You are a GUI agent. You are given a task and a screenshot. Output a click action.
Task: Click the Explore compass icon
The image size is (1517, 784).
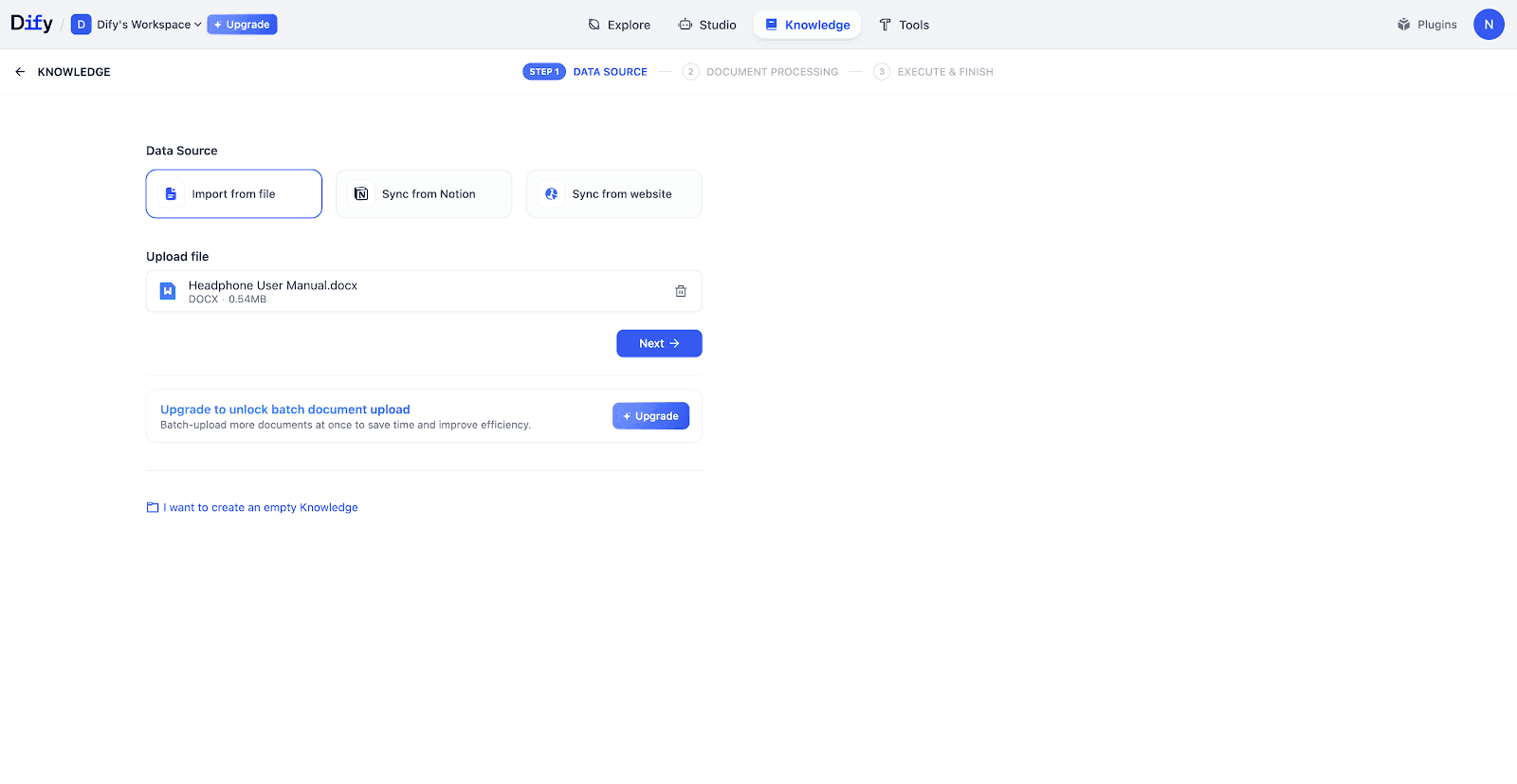pyautogui.click(x=594, y=25)
